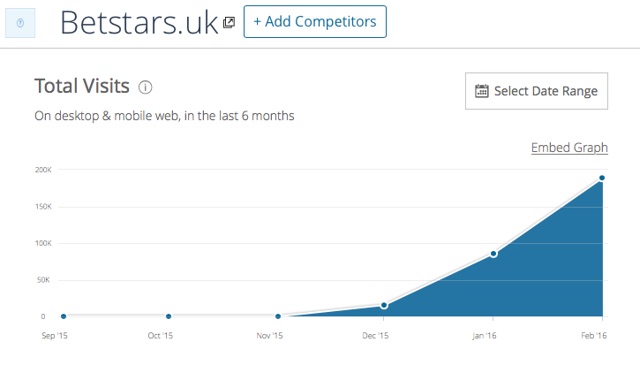The height and width of the screenshot is (365, 640).
Task: Click the Feb '16 axis label
Action: tap(594, 336)
